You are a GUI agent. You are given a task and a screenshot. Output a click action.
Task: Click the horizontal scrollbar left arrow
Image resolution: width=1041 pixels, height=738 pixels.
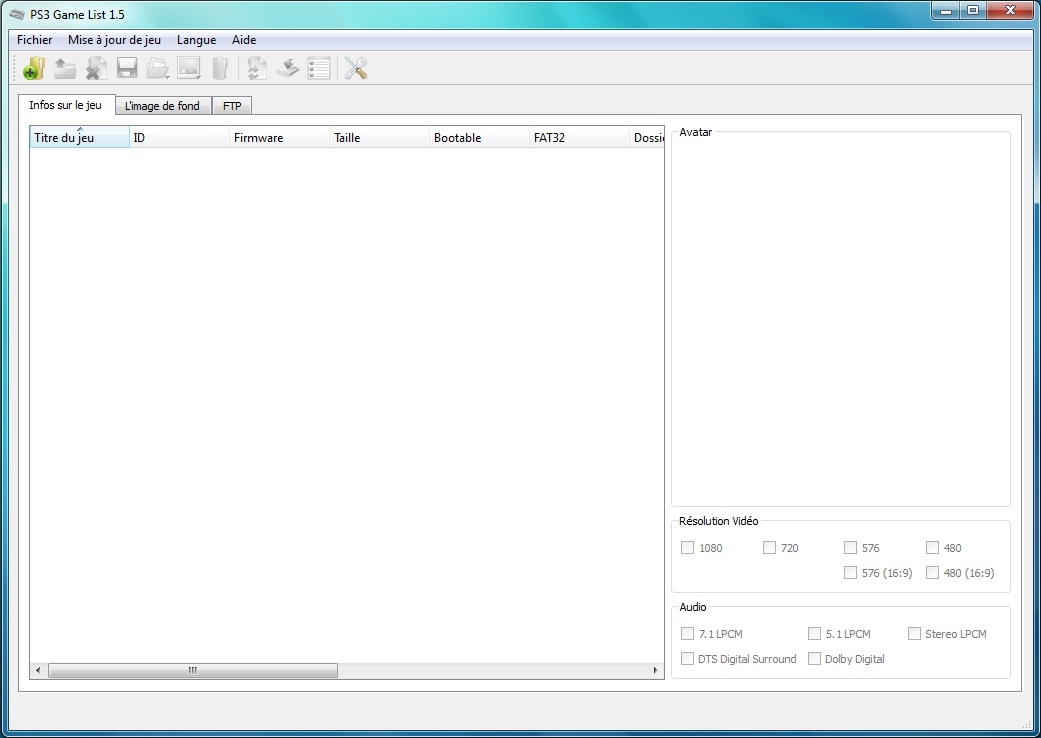coord(38,670)
